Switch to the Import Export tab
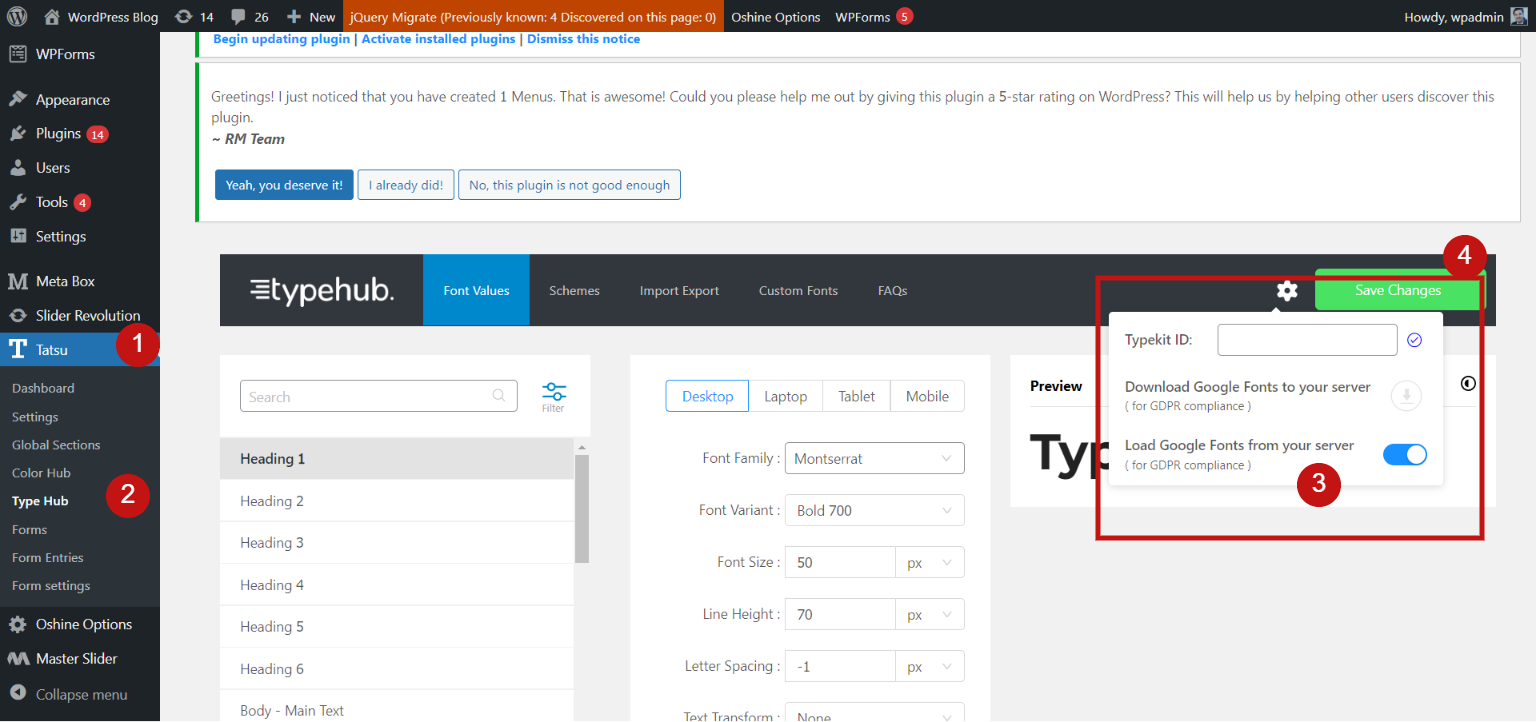 (679, 290)
